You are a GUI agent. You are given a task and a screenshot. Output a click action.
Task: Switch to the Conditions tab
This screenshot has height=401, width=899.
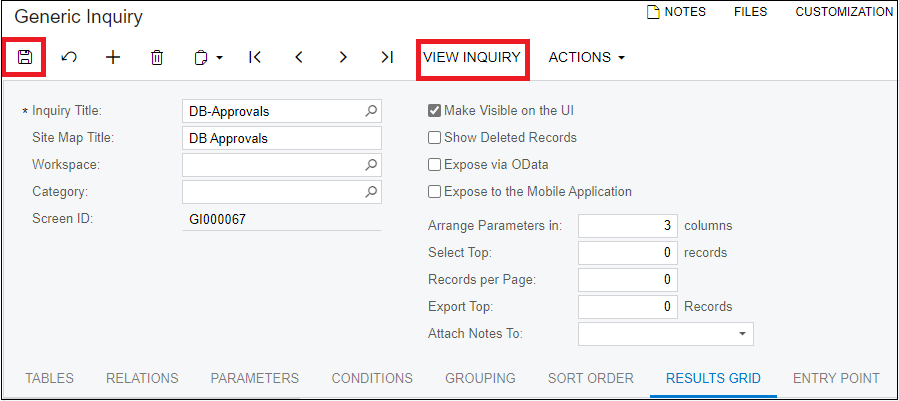372,378
